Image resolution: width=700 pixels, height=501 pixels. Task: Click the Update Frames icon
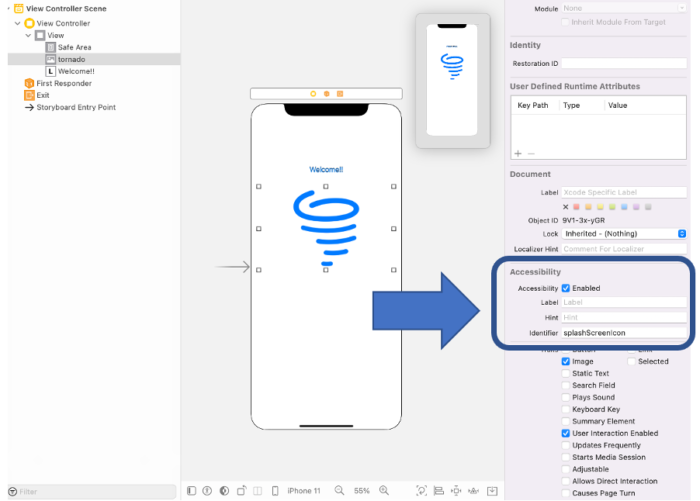tap(421, 491)
